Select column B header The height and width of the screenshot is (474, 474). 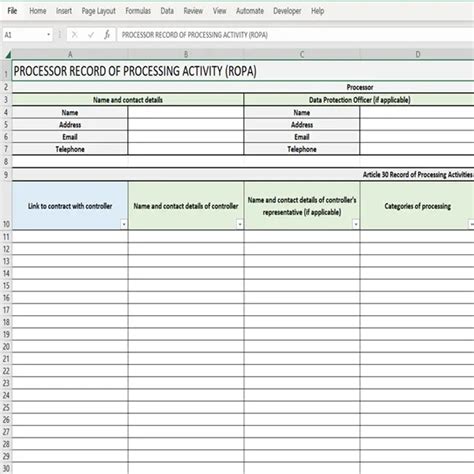186,54
